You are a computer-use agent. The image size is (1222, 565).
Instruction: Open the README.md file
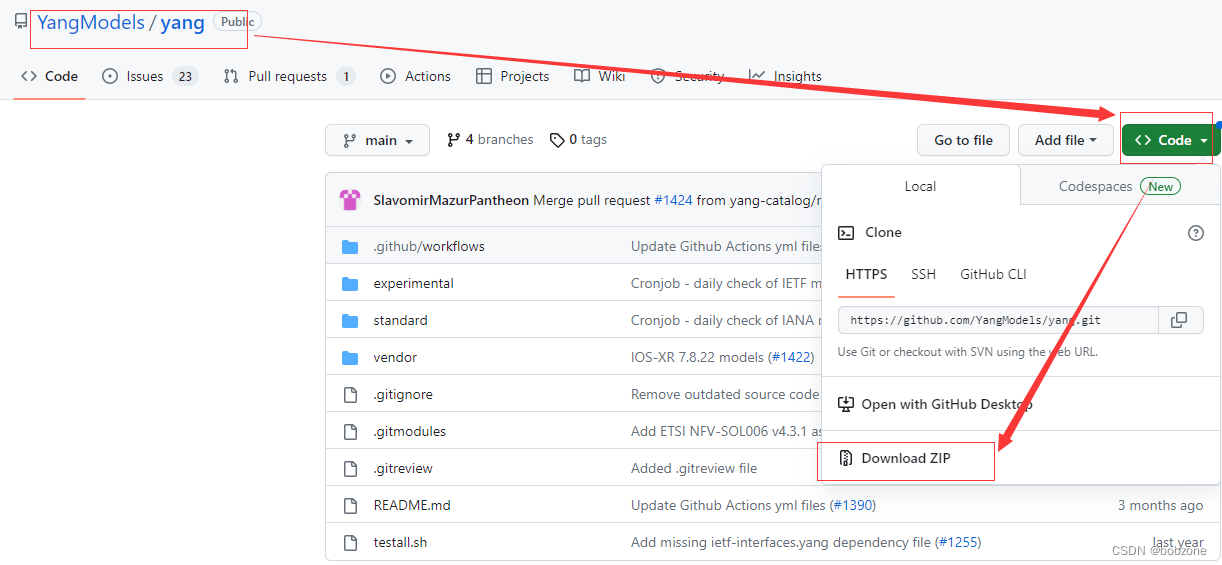tap(412, 505)
